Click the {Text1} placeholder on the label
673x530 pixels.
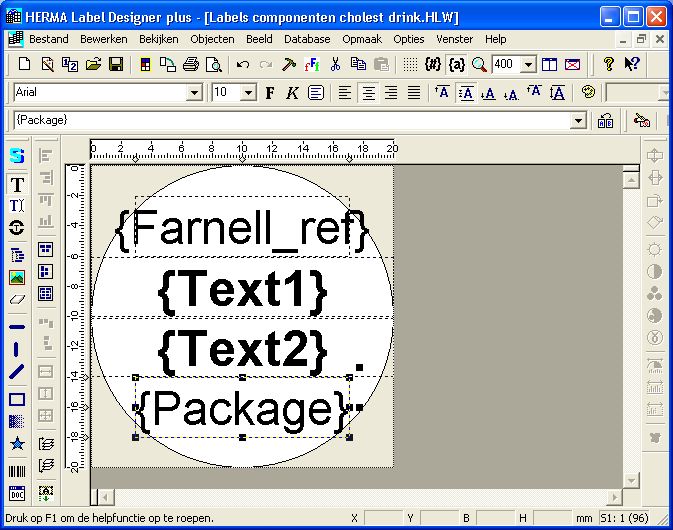(242, 289)
